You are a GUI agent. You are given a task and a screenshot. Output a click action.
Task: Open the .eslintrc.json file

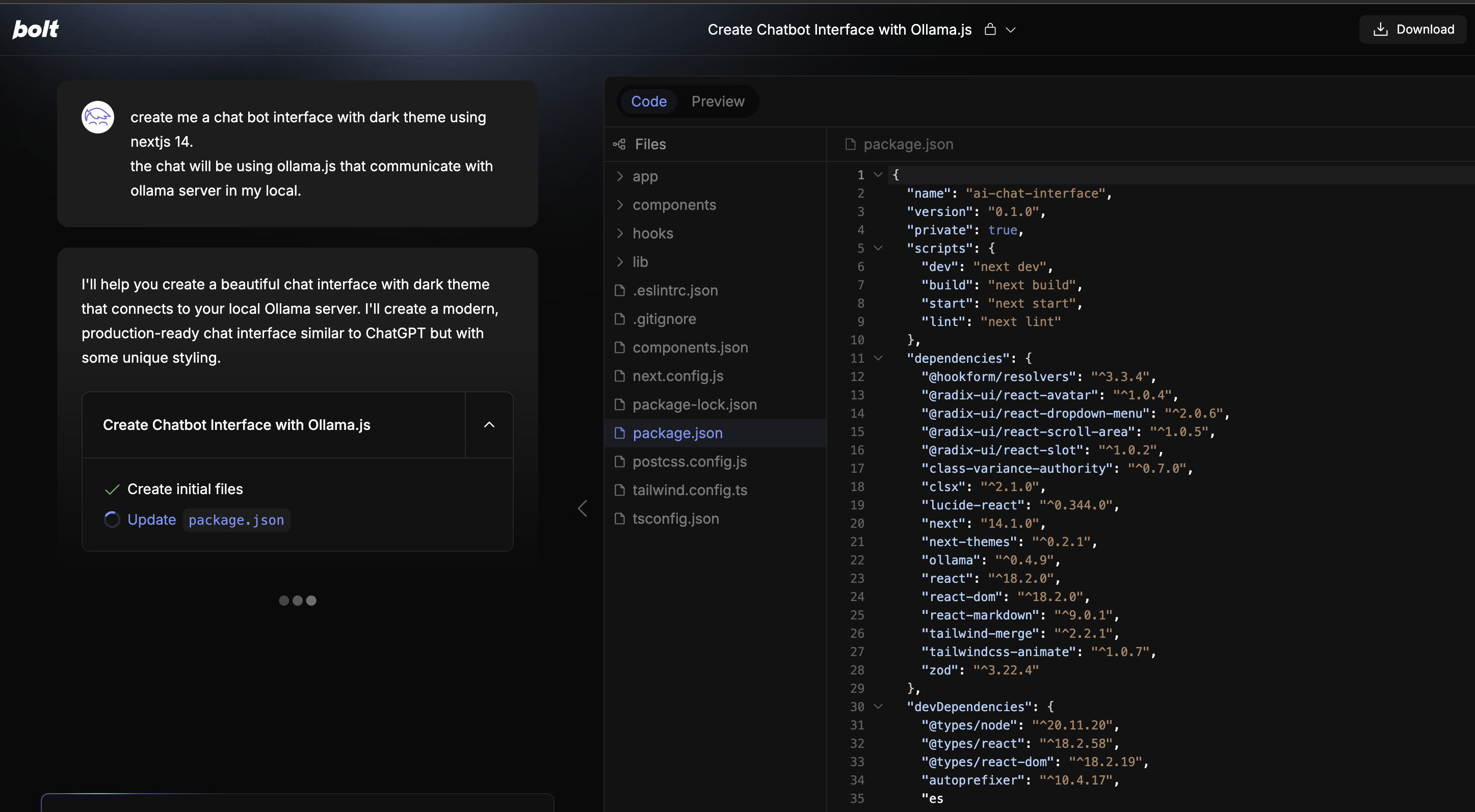tap(716, 290)
